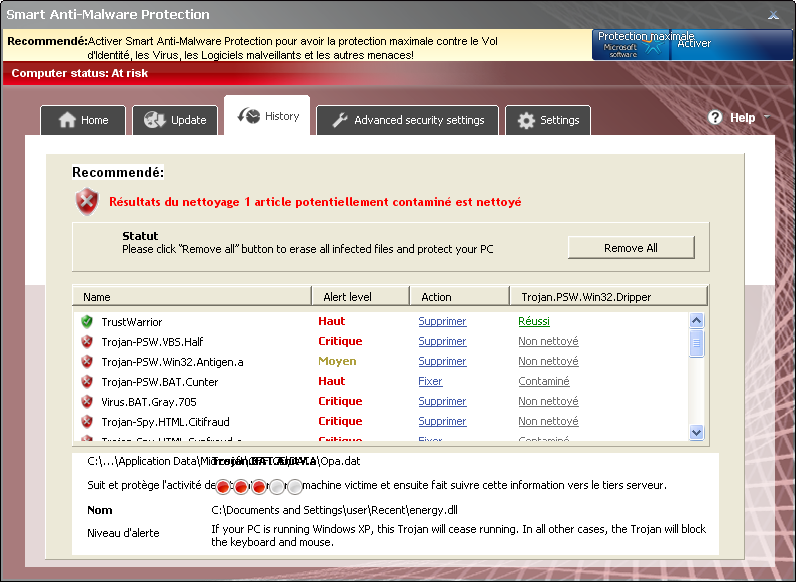Screen dimensions: 796x582
Task: Click Supprimer link for TrustWarrior
Action: [442, 321]
